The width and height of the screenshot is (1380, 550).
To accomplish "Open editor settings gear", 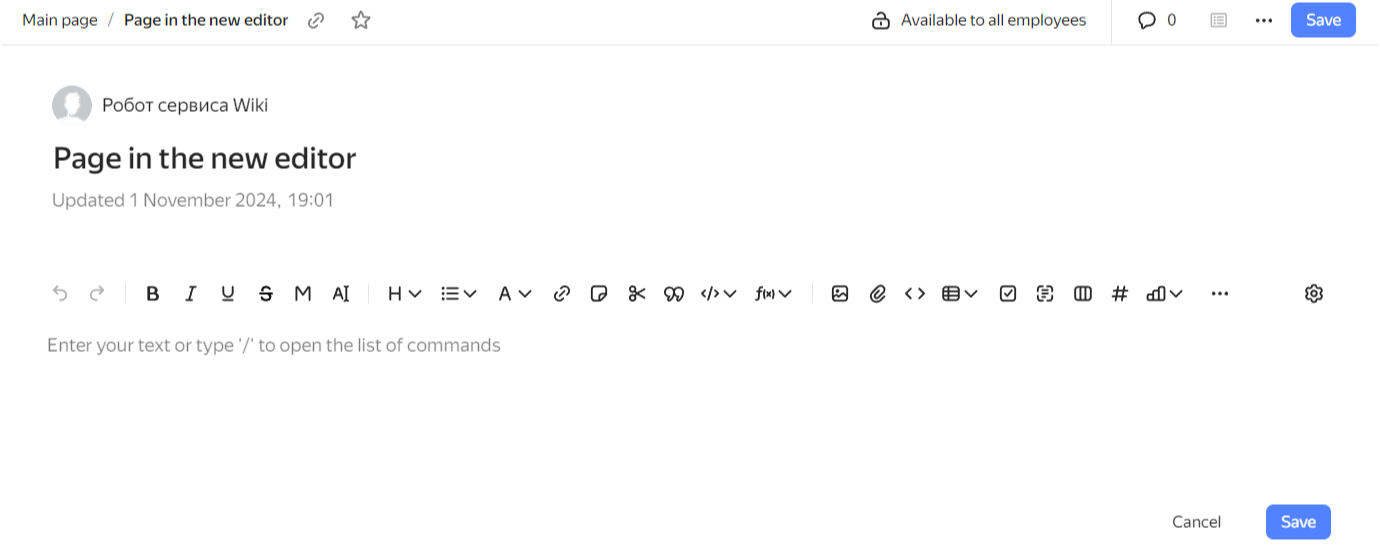I will coord(1314,294).
